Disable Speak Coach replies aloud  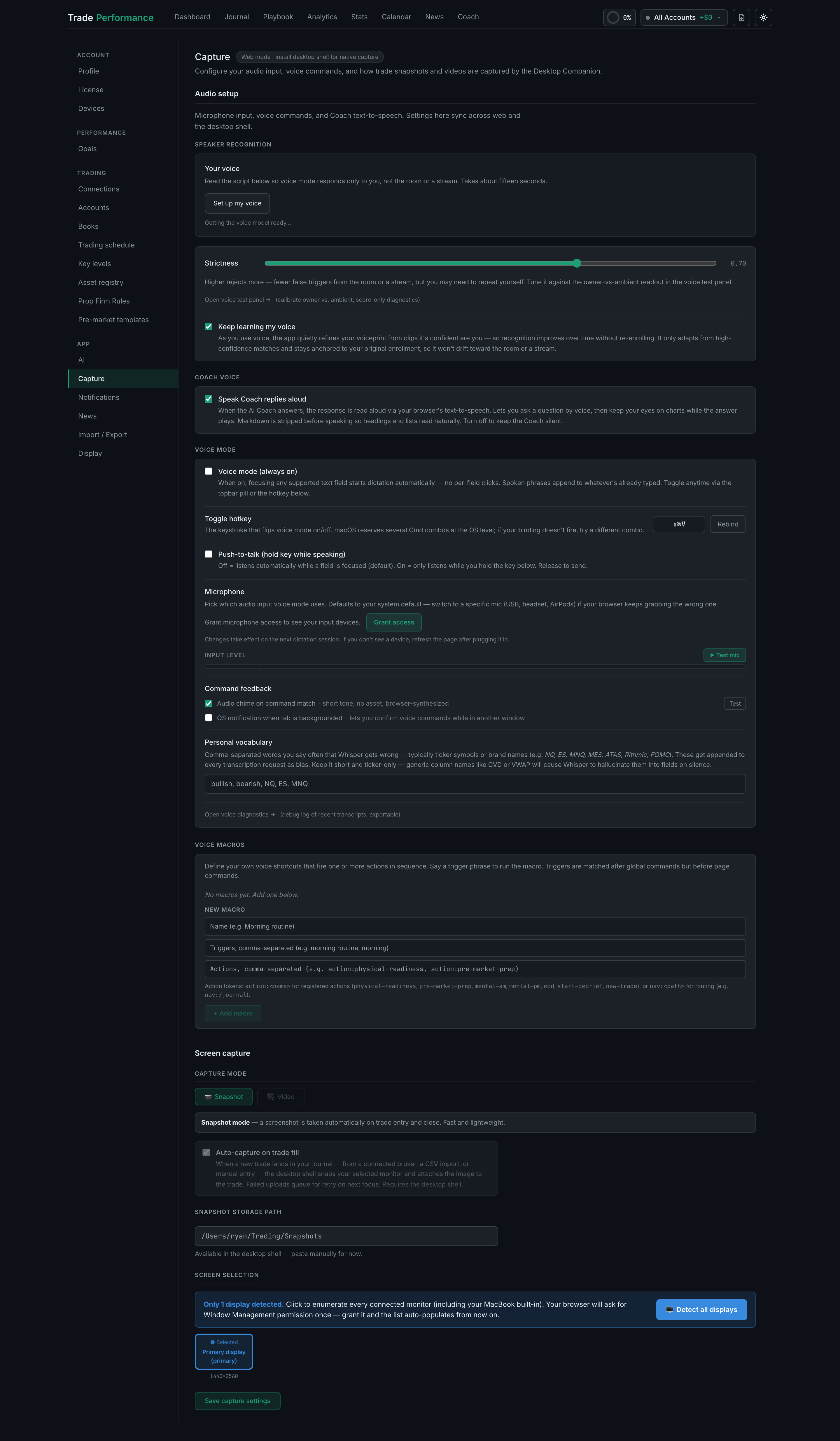pyautogui.click(x=209, y=399)
